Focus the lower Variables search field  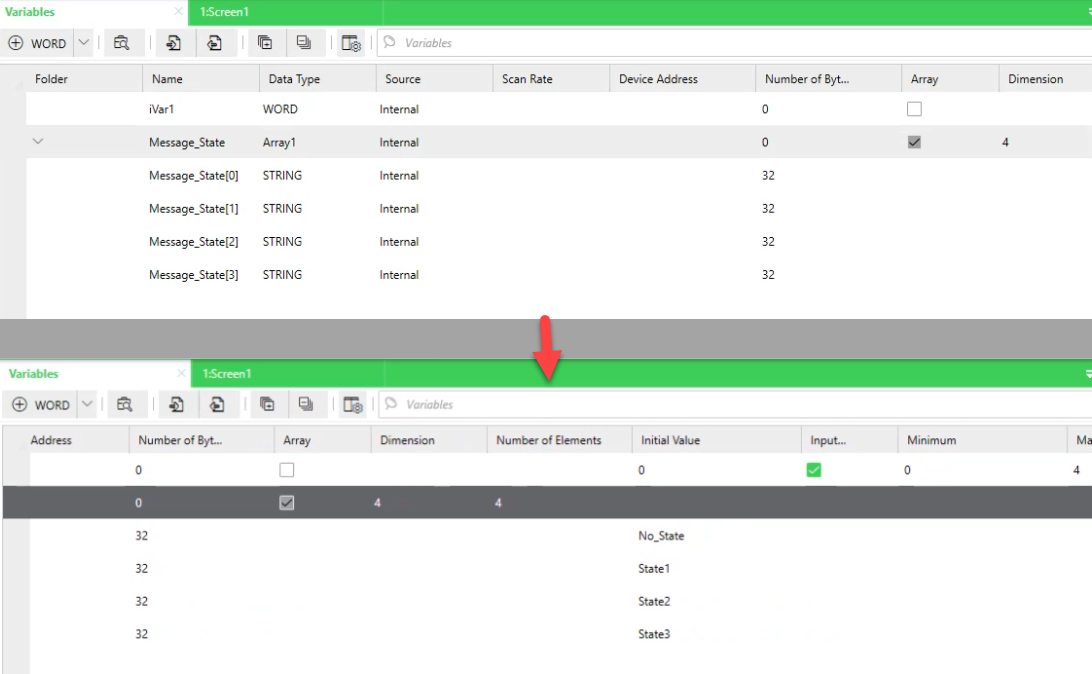[x=735, y=405]
